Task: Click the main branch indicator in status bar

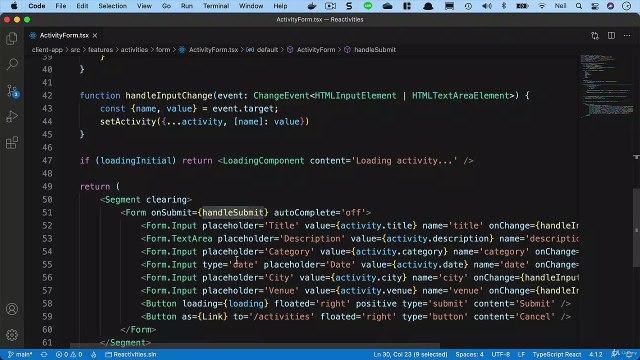Action: coord(20,354)
